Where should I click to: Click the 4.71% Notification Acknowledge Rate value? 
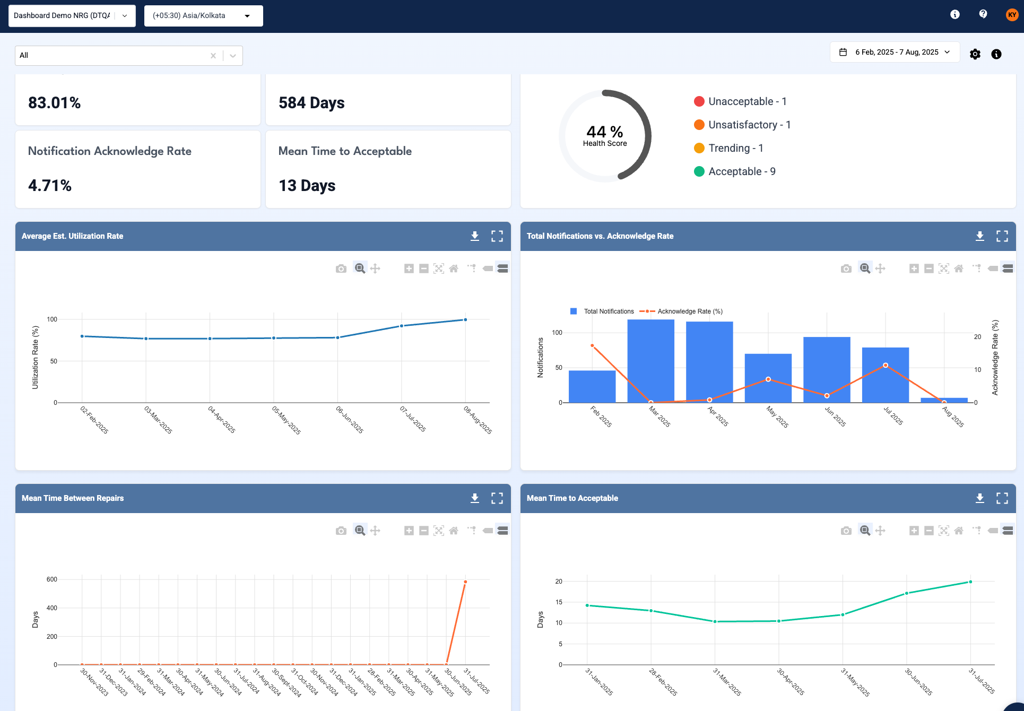pyautogui.click(x=50, y=185)
